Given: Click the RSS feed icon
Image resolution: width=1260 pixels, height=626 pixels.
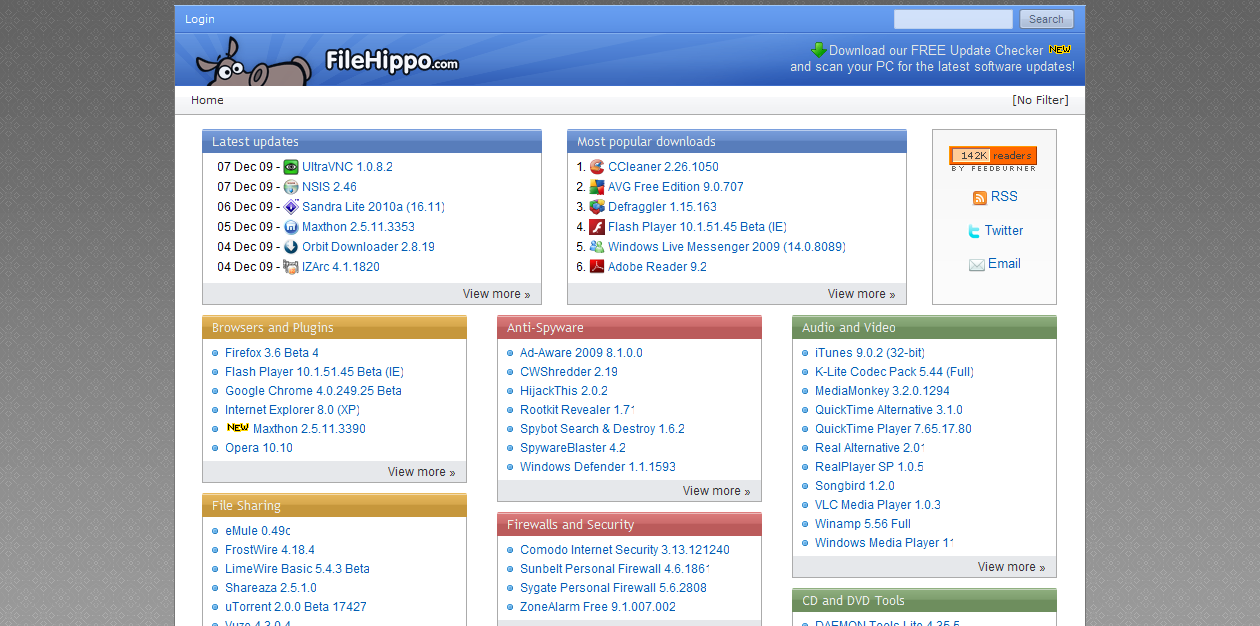Looking at the screenshot, I should (x=980, y=198).
